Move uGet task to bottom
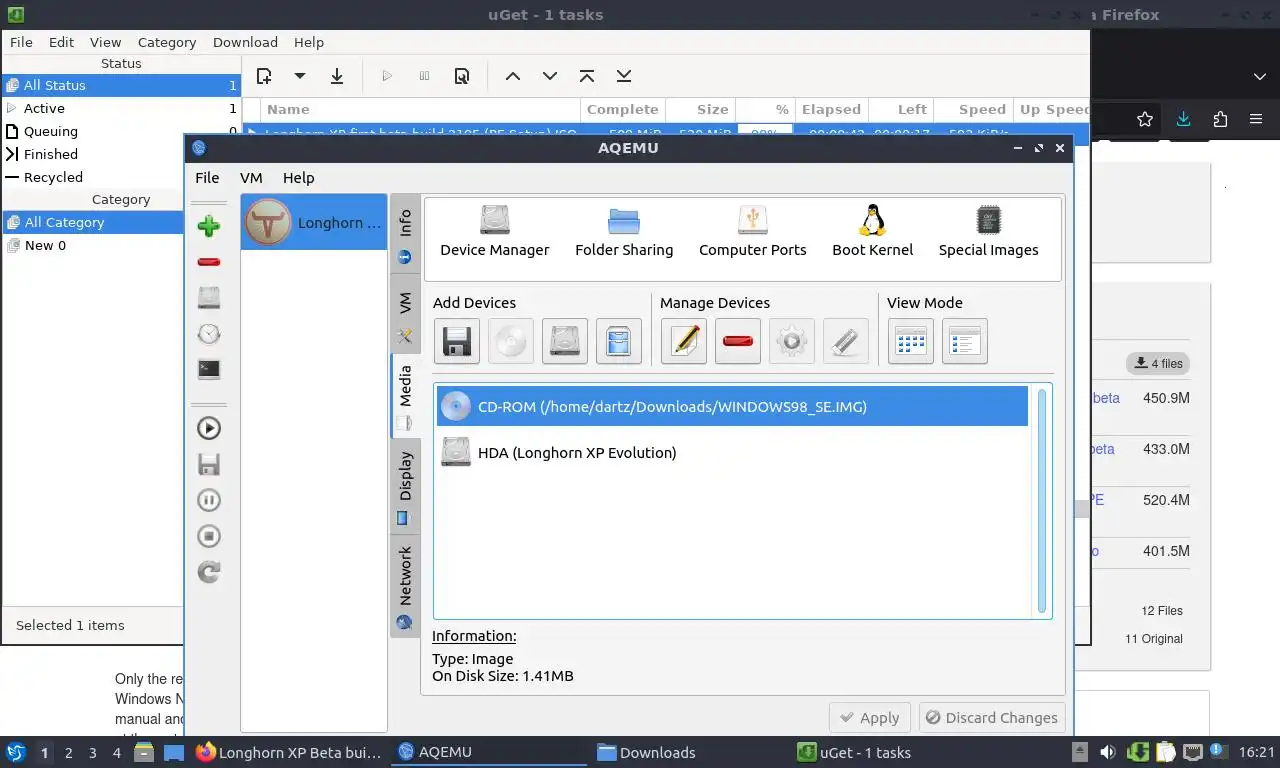Image resolution: width=1280 pixels, height=768 pixels. point(624,76)
